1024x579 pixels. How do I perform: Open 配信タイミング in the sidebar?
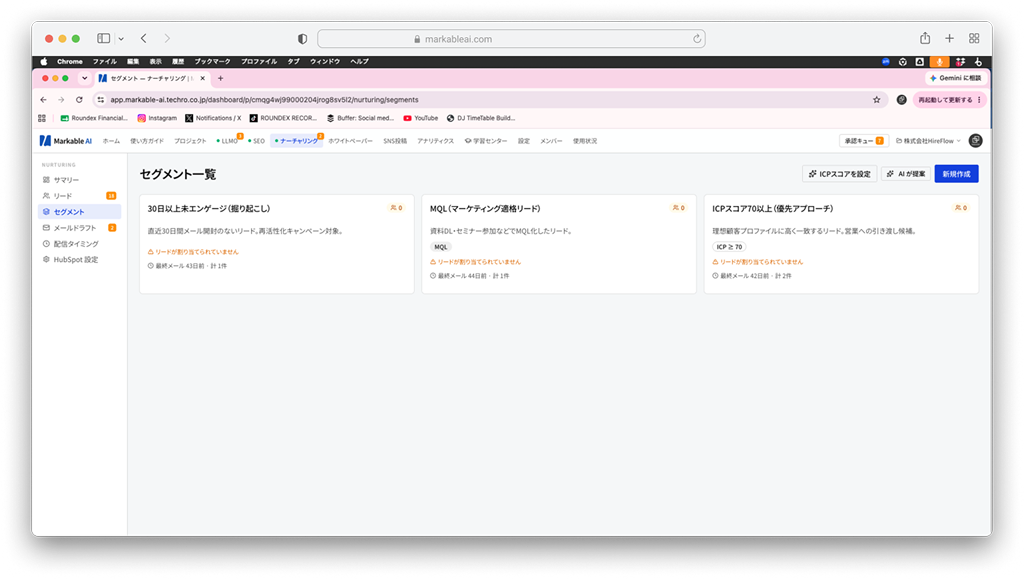pos(80,243)
